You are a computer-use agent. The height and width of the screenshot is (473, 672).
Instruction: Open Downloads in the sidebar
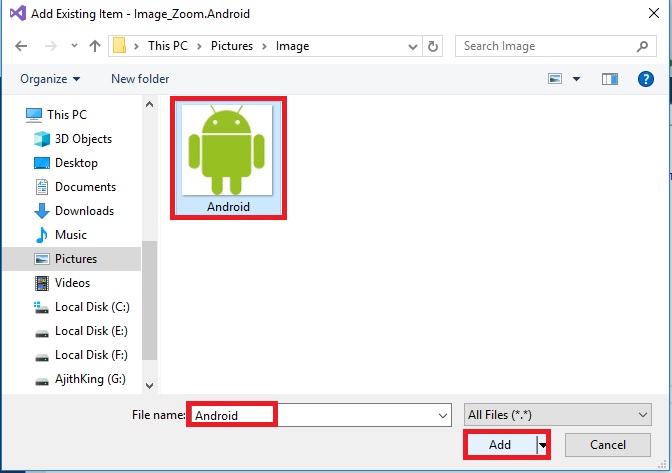84,211
